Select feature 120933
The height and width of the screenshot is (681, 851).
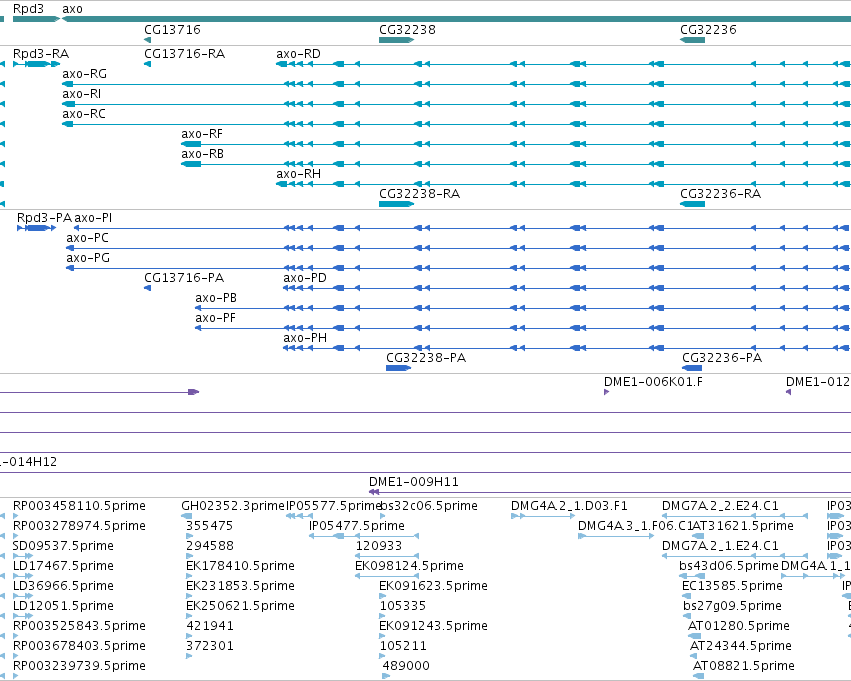point(379,546)
